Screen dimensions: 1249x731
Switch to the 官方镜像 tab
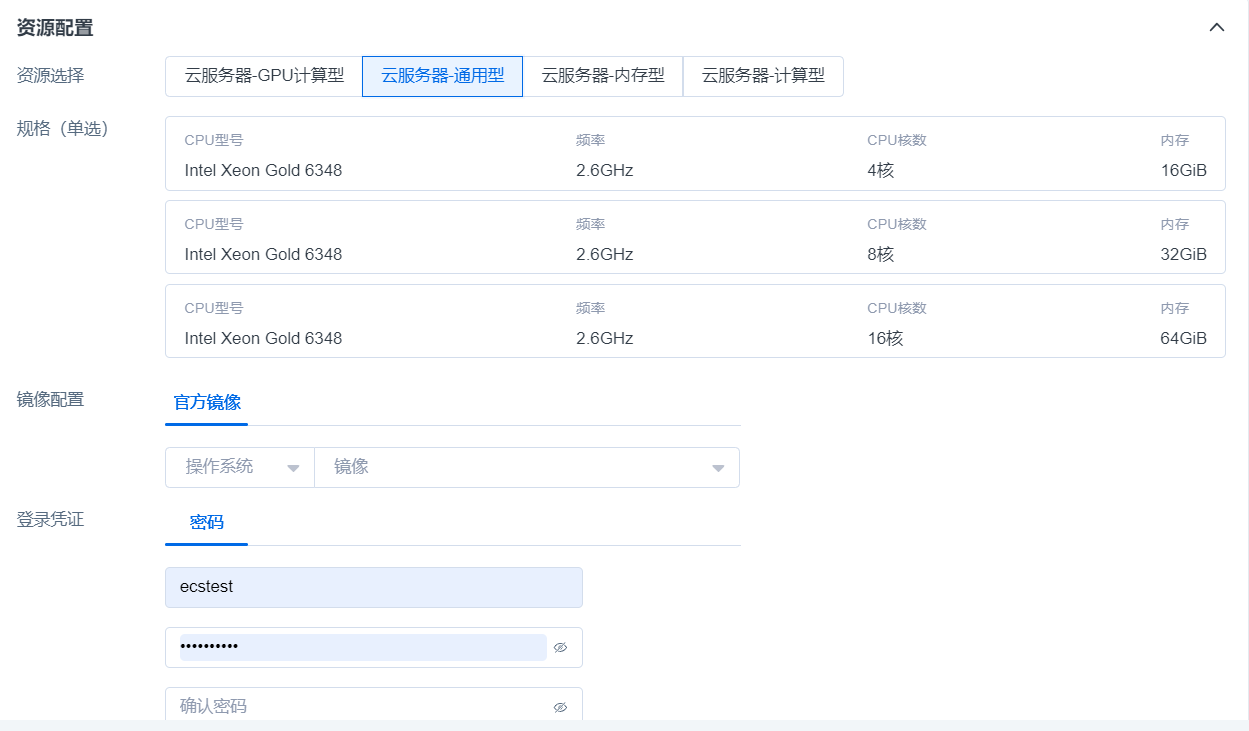tap(207, 402)
